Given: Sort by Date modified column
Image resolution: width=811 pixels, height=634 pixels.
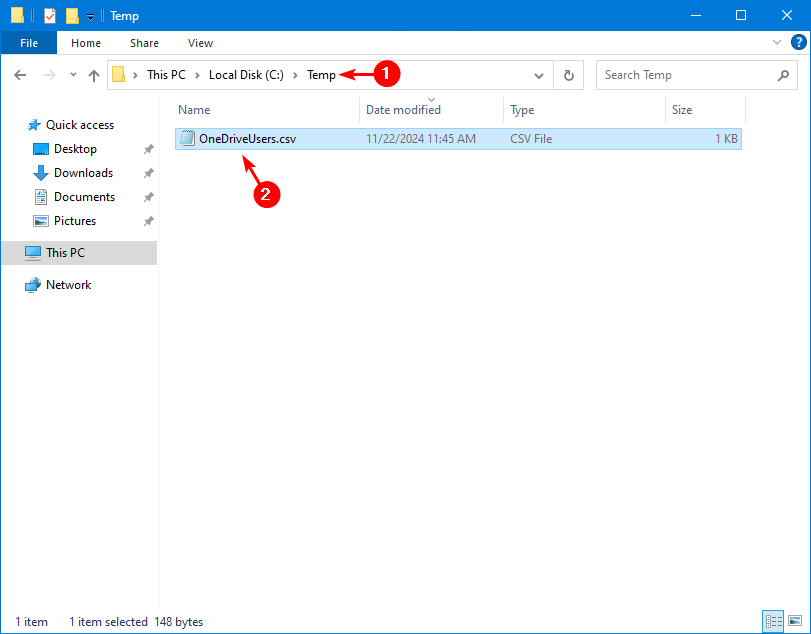Looking at the screenshot, I should (403, 110).
